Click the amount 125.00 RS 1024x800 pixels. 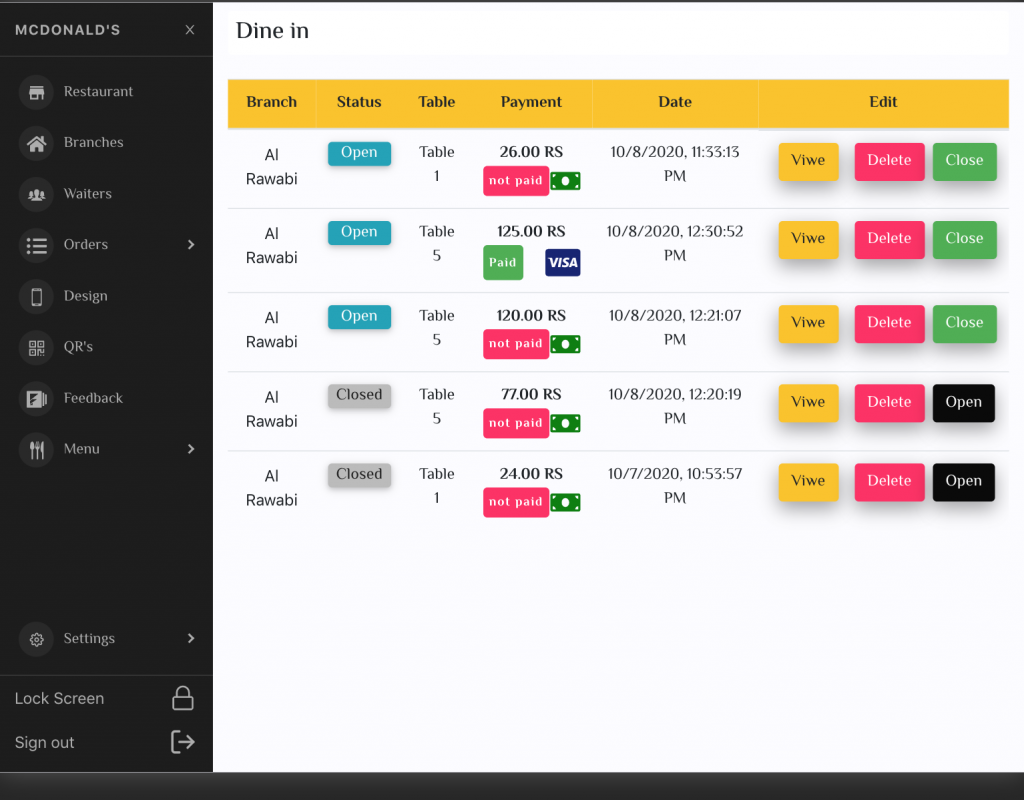point(531,232)
